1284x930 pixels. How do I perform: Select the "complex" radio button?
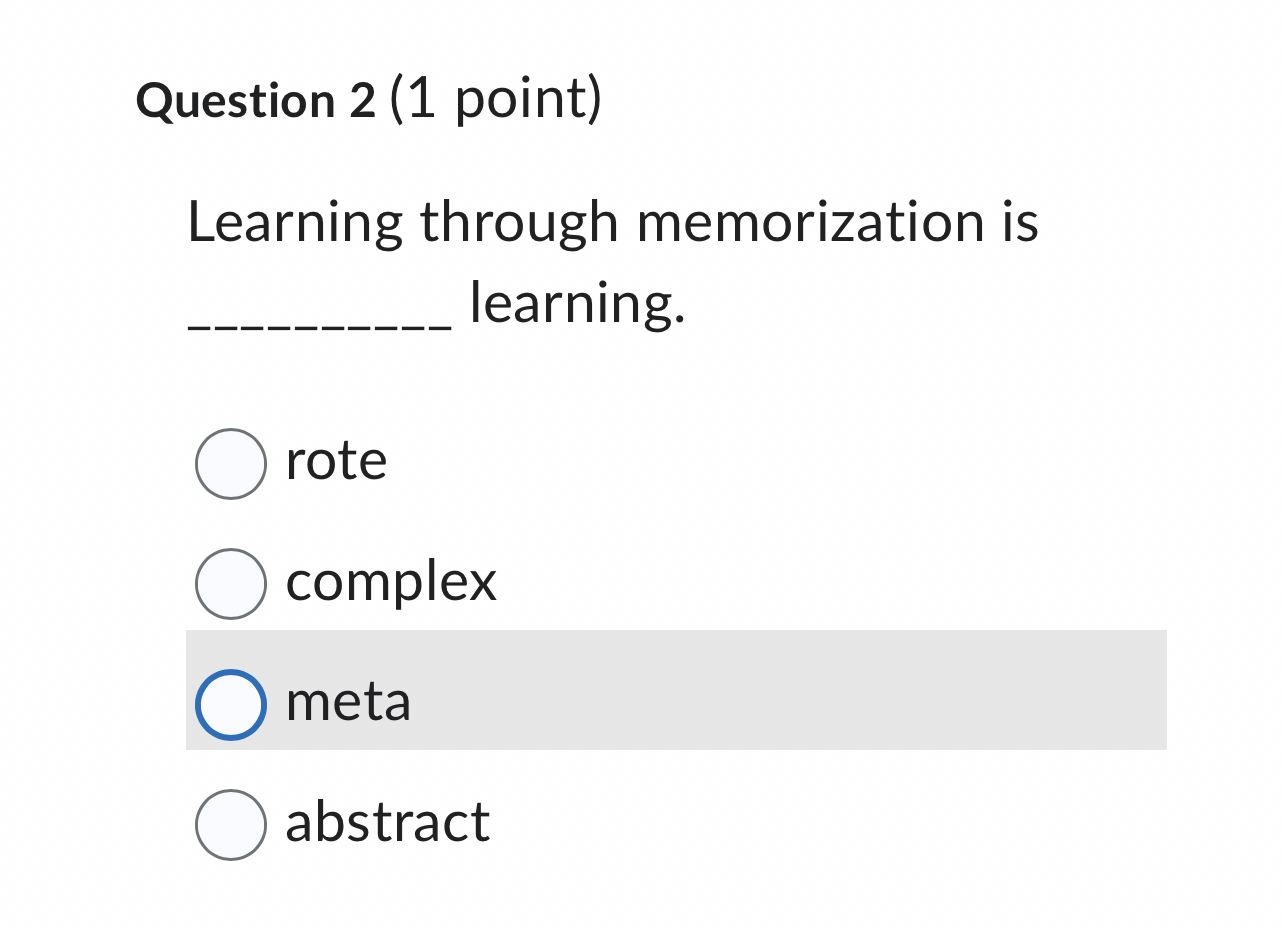(231, 583)
